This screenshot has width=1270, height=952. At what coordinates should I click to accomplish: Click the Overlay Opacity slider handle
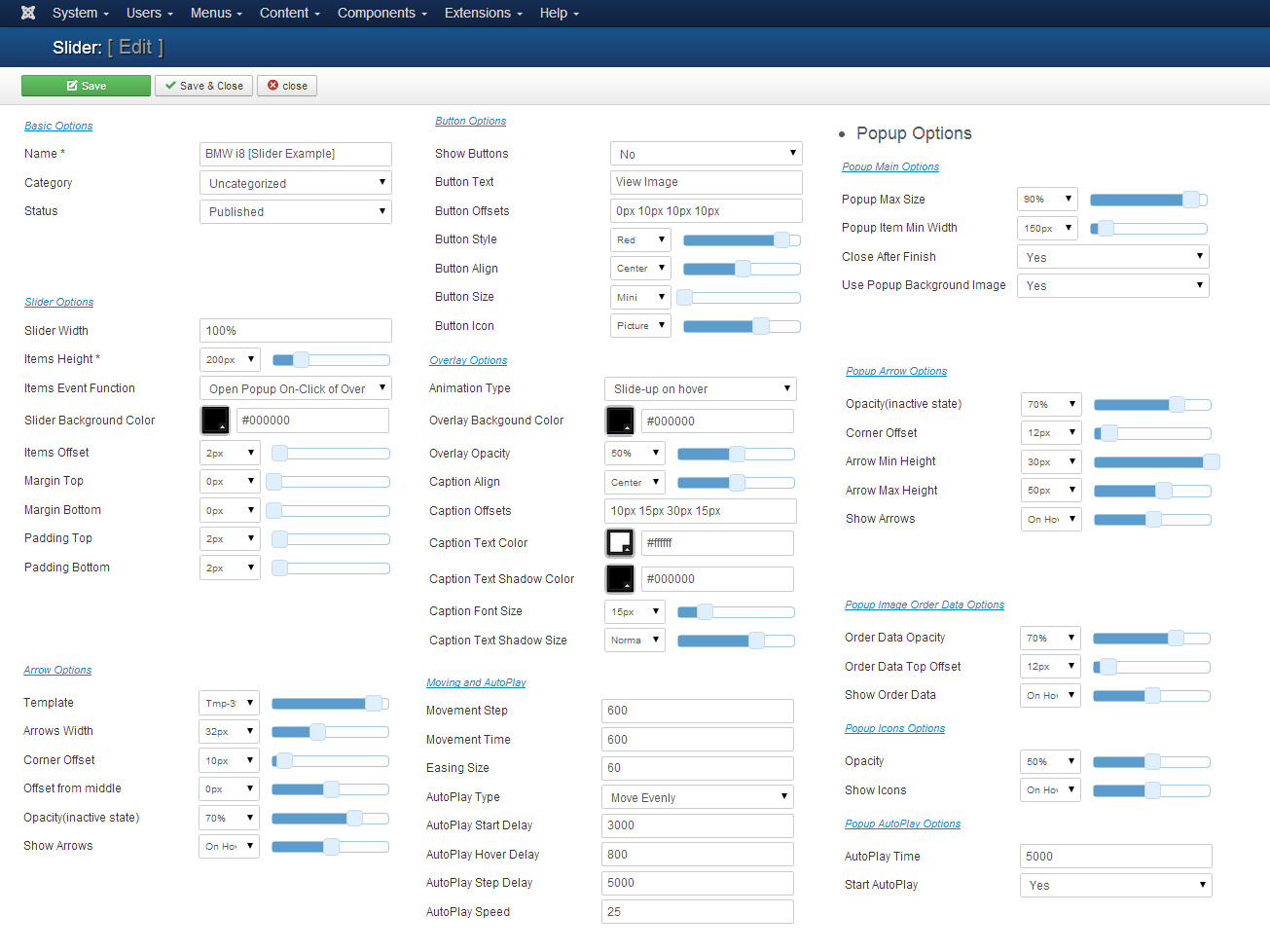(x=737, y=454)
